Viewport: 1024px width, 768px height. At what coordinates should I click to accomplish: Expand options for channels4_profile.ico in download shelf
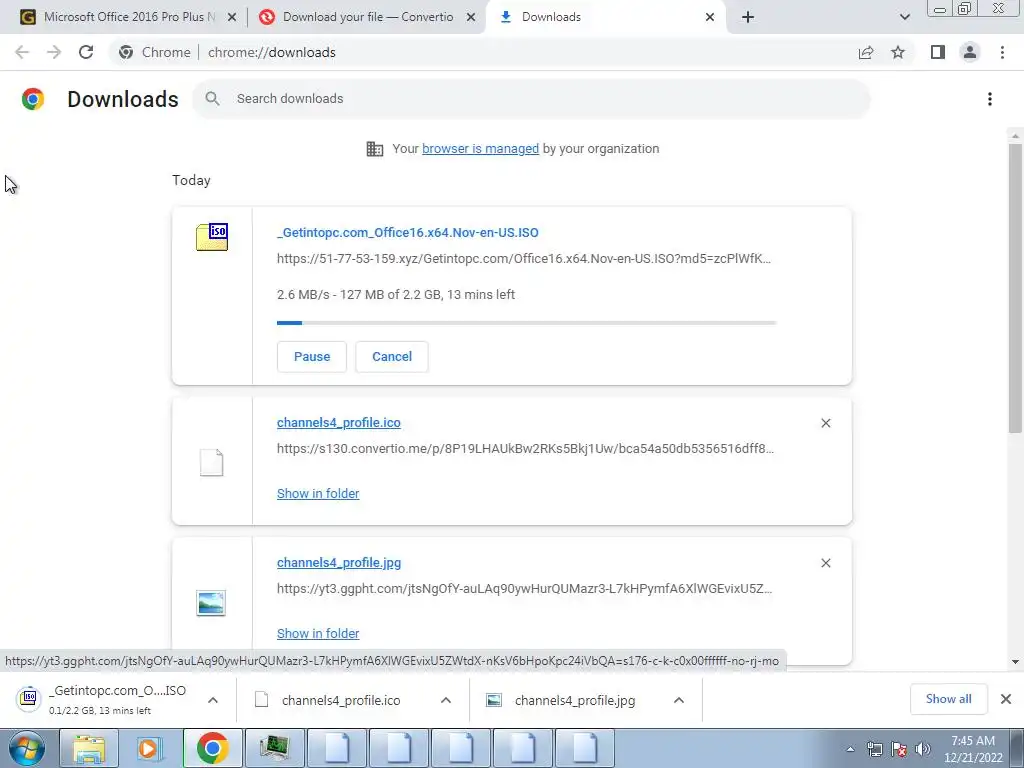click(446, 700)
